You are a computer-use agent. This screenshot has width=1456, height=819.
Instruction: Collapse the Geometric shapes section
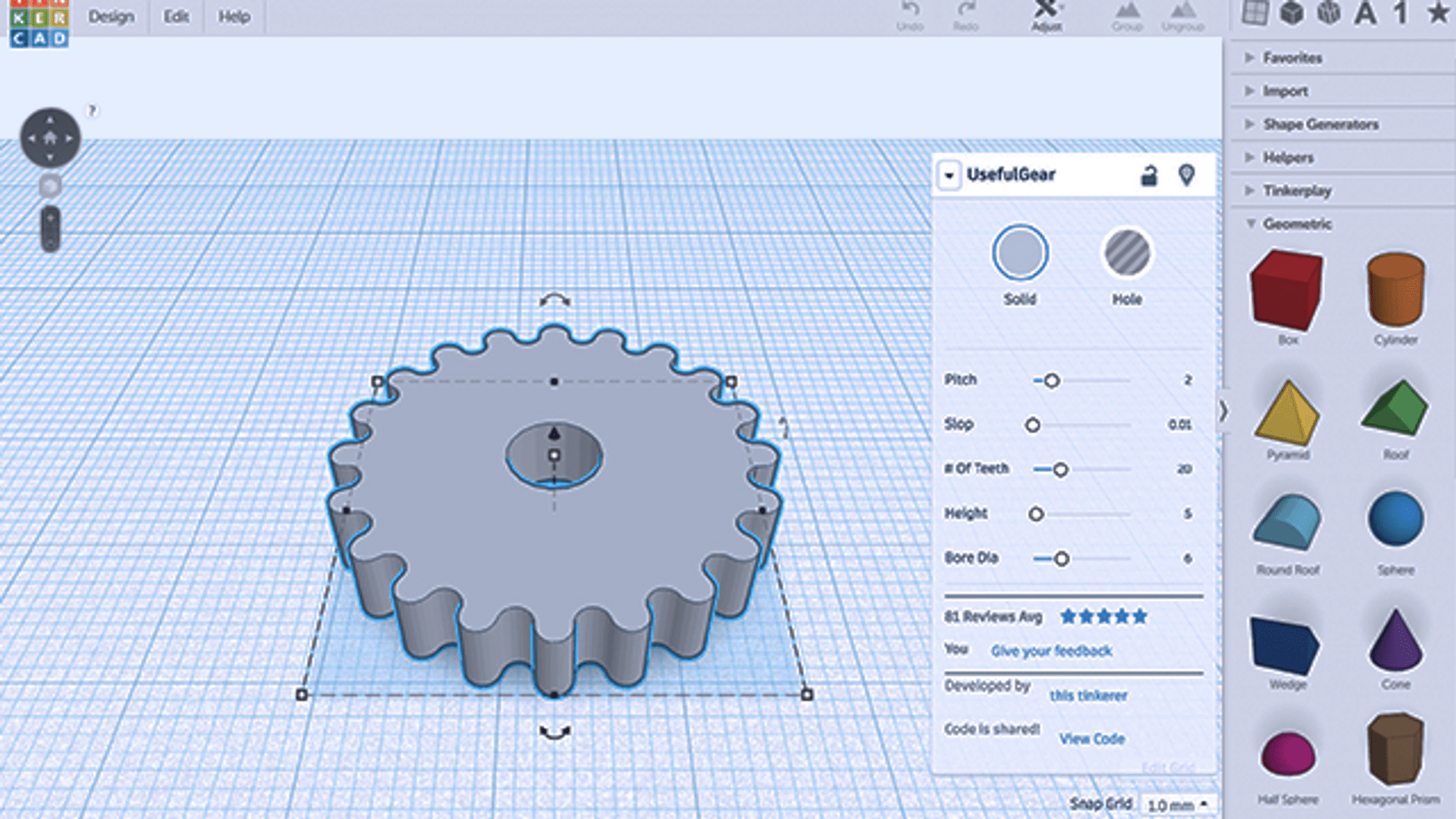click(x=1297, y=224)
